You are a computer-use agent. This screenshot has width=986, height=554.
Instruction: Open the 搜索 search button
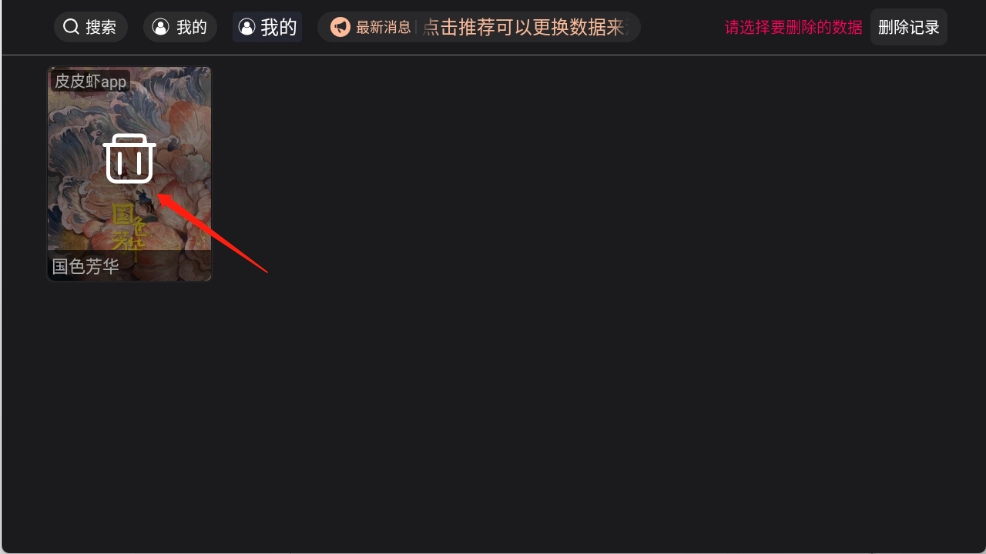[91, 27]
